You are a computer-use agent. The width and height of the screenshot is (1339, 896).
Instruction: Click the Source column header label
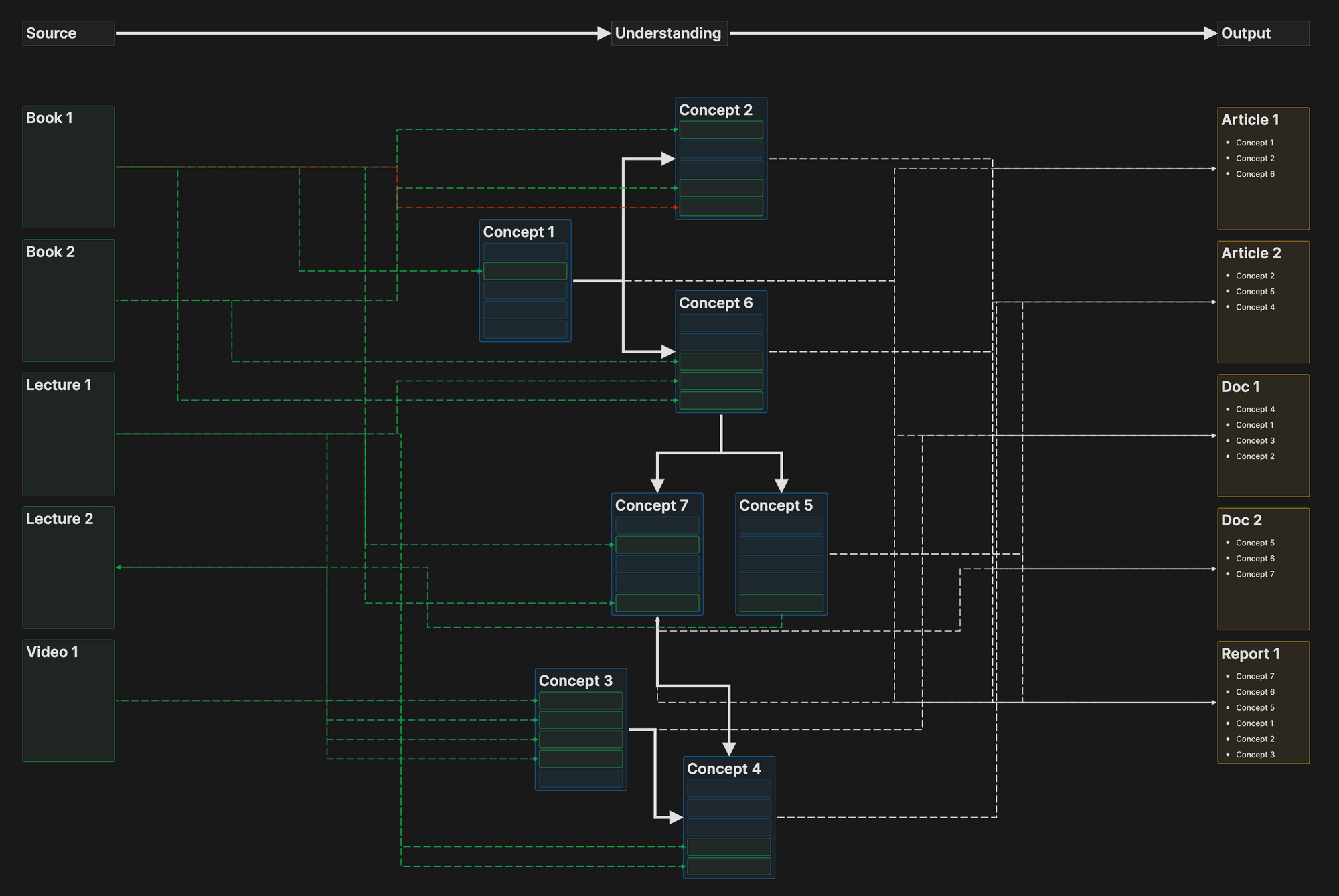pos(52,33)
